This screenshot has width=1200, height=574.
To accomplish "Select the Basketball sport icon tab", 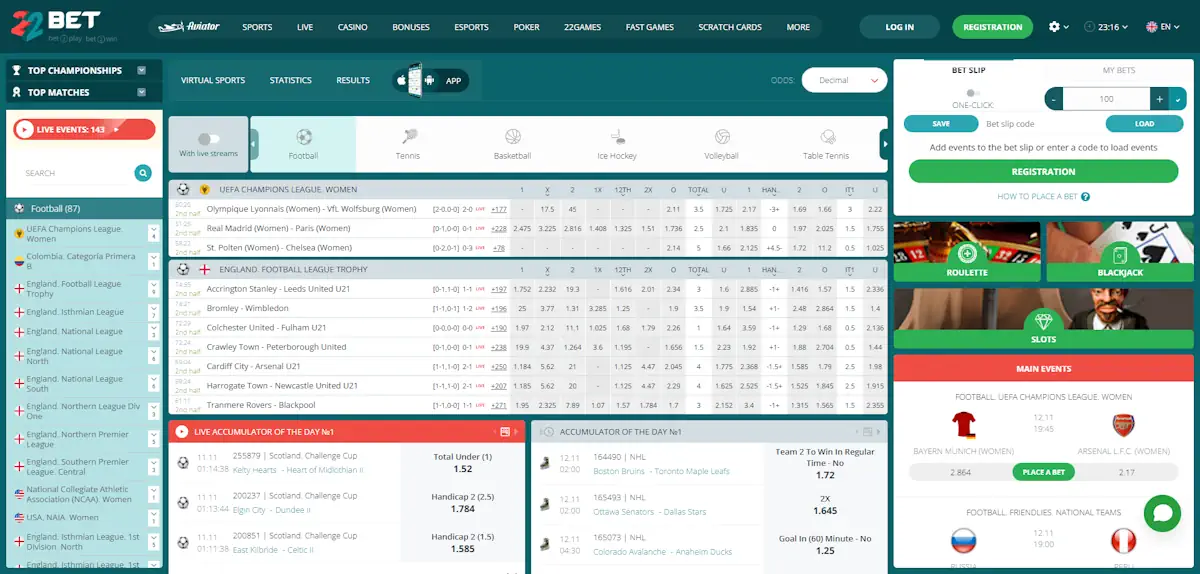I will pyautogui.click(x=512, y=145).
